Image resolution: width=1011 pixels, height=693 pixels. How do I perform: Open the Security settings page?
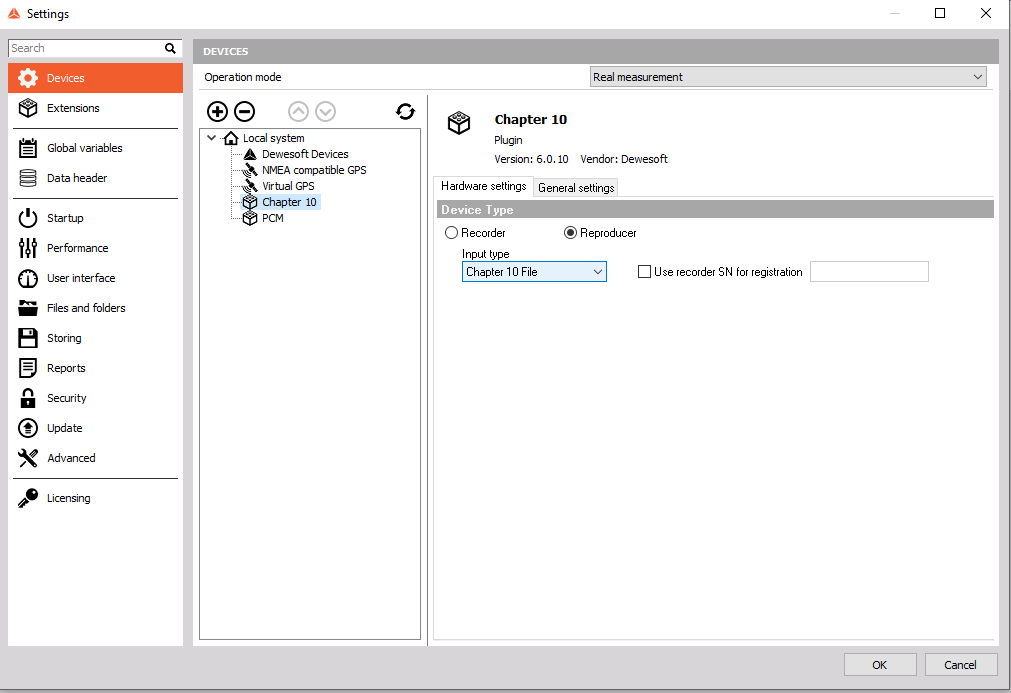click(x=95, y=398)
